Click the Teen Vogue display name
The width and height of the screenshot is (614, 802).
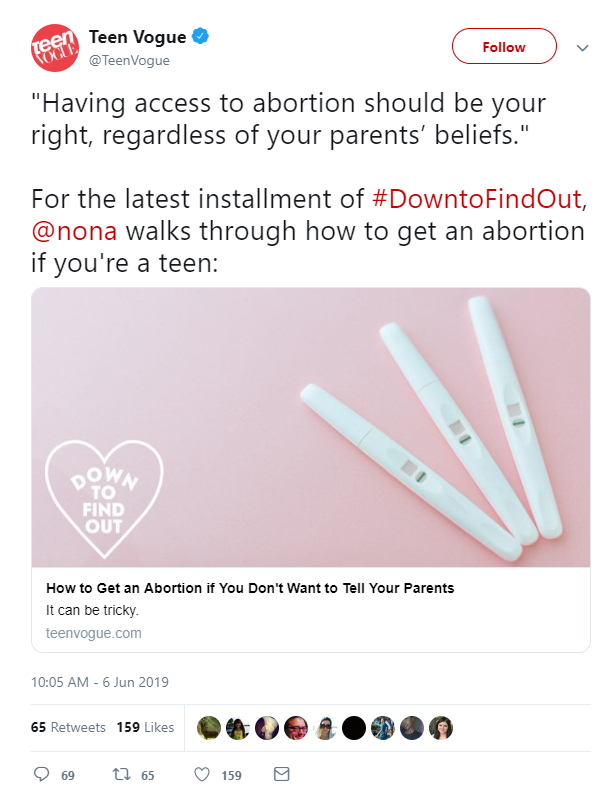[137, 37]
